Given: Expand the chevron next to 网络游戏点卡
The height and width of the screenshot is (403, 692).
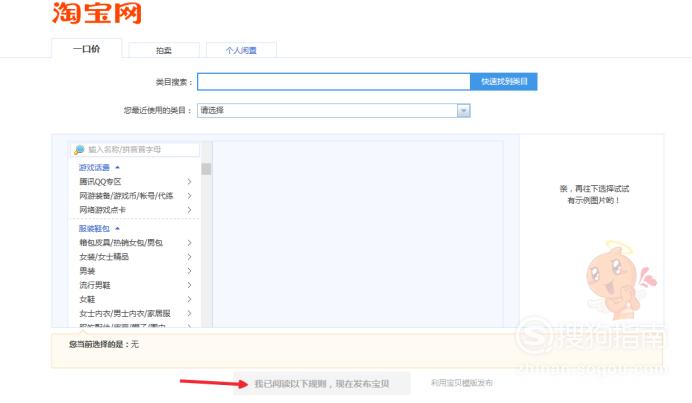Looking at the screenshot, I should point(189,210).
